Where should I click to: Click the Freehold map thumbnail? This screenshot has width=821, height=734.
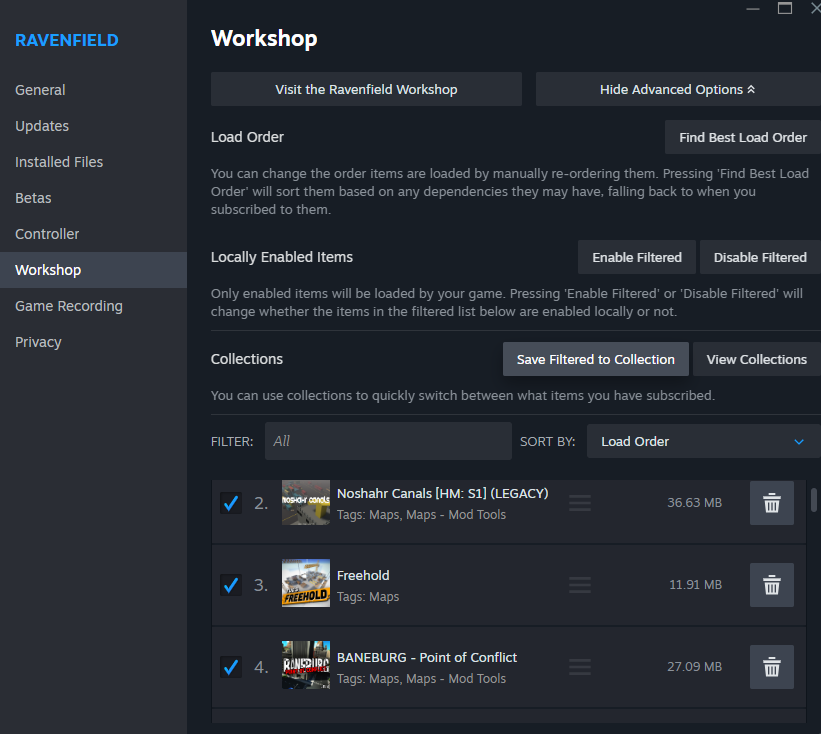pos(306,583)
